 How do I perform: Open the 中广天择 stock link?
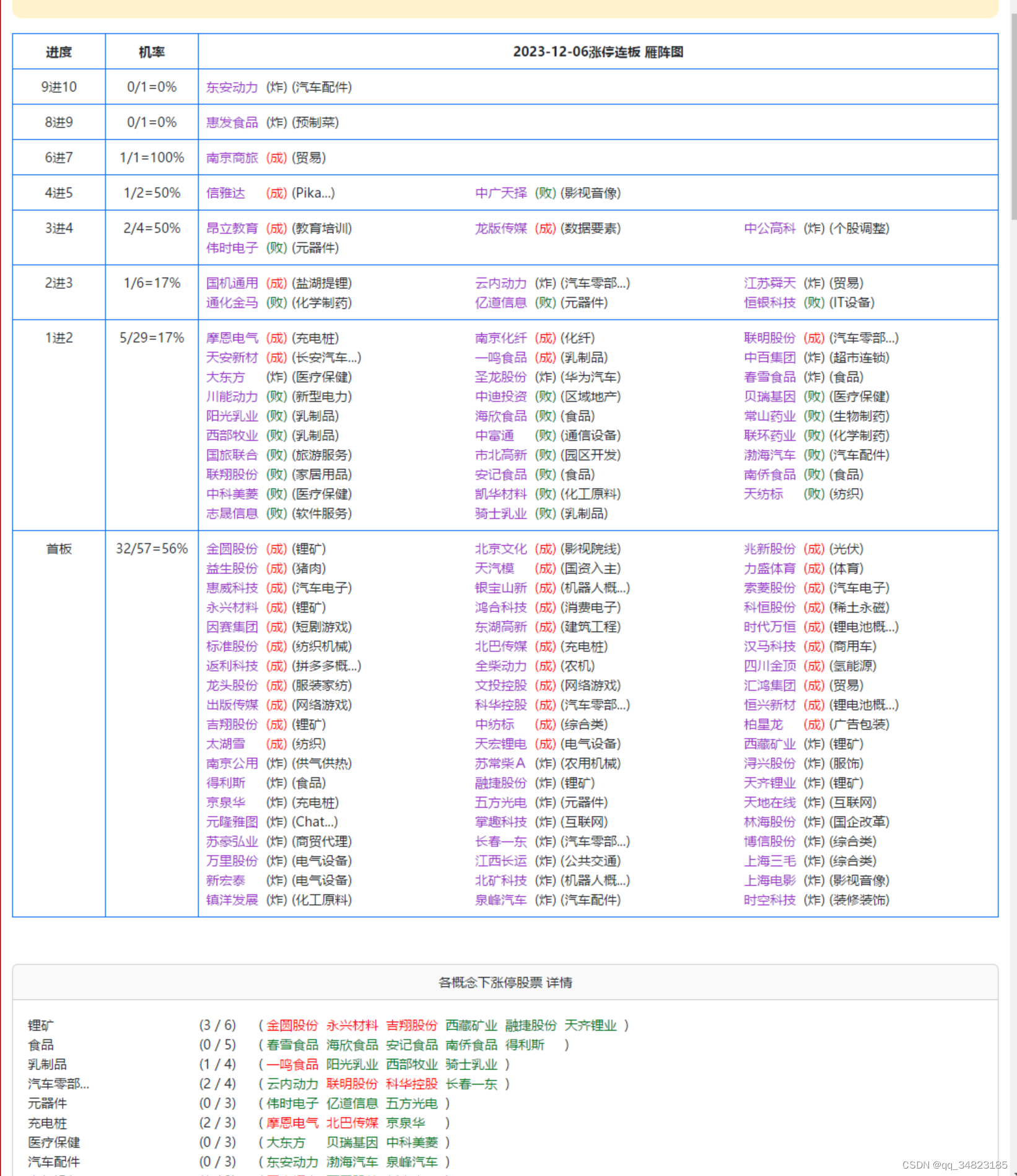click(501, 193)
